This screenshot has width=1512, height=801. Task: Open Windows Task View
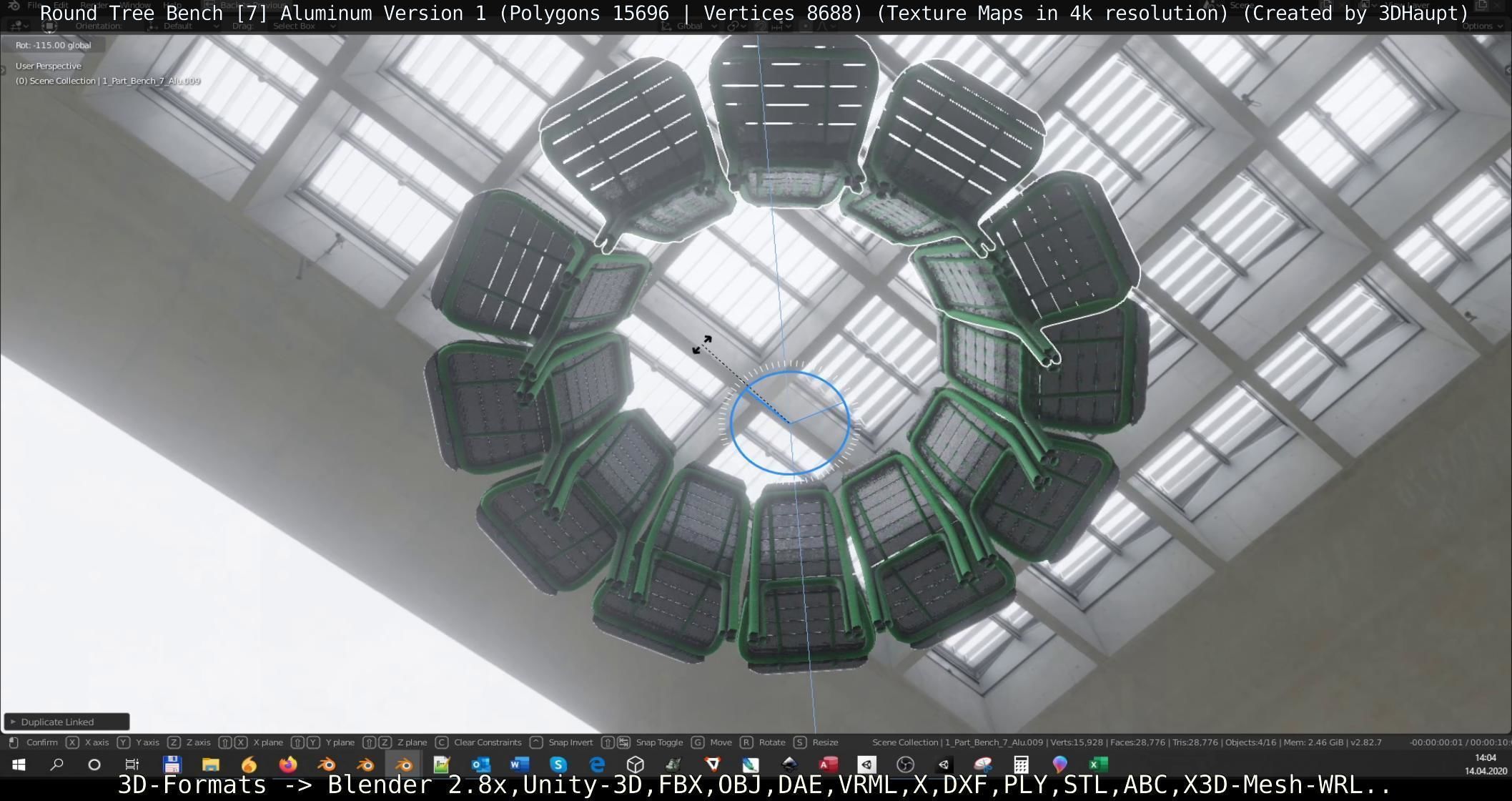132,765
